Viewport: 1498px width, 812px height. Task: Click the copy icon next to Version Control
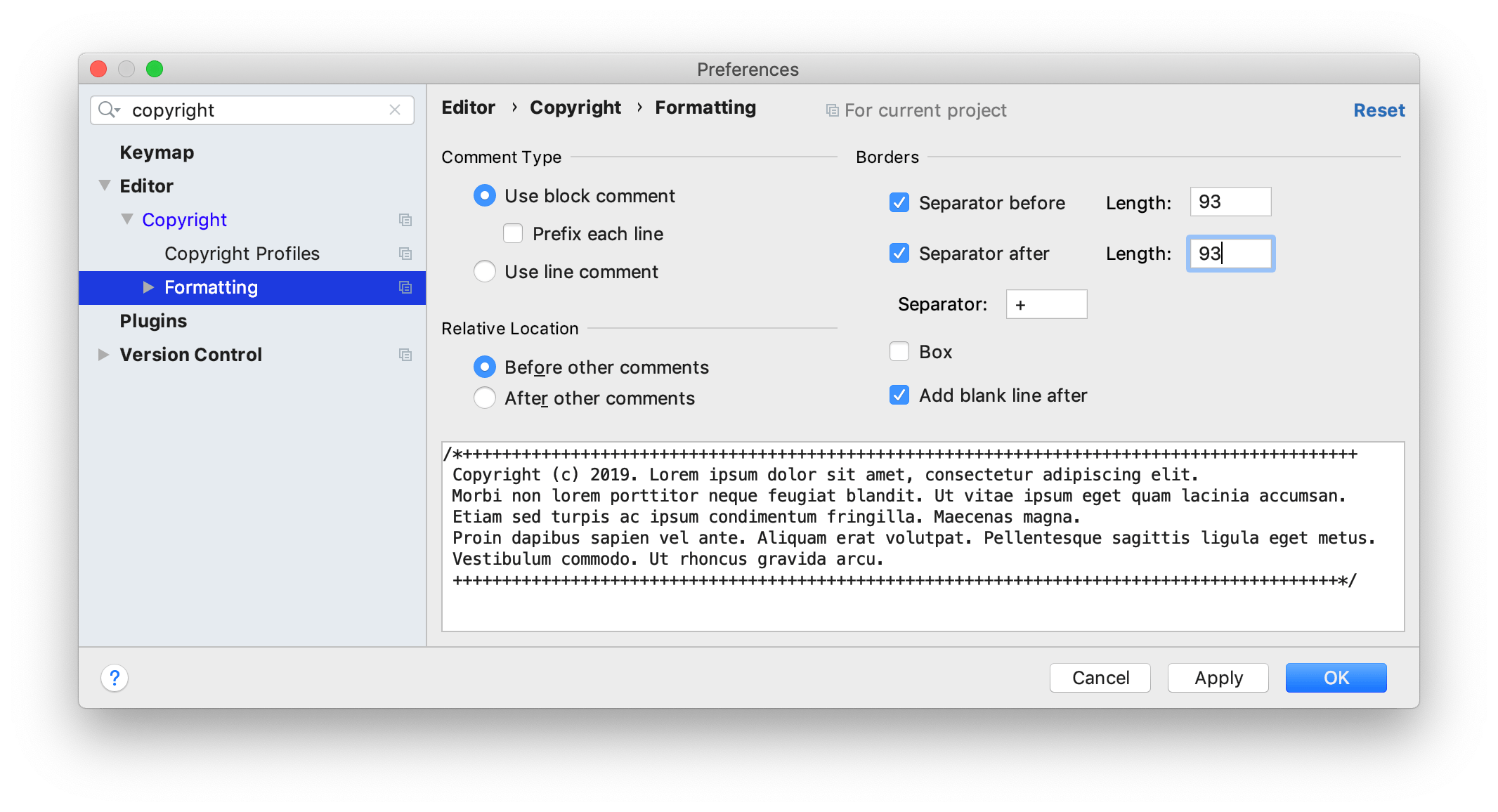click(403, 355)
